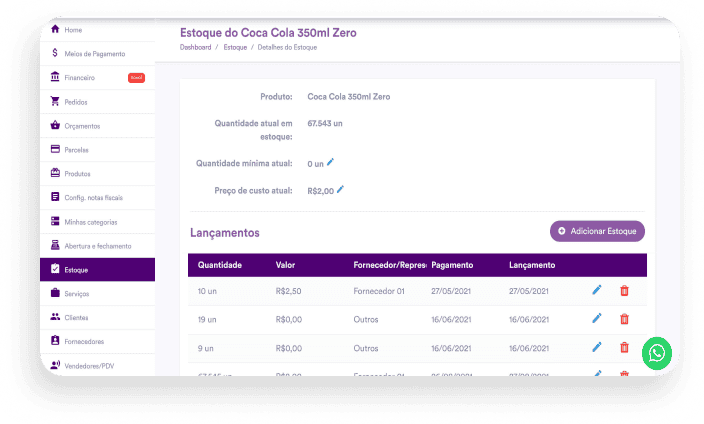Click the red badge beside Financeiro
This screenshot has height=424, width=704.
[x=136, y=78]
